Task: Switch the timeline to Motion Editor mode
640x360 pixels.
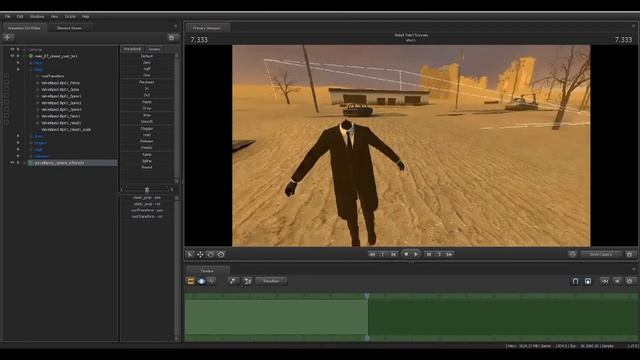Action: pos(201,281)
